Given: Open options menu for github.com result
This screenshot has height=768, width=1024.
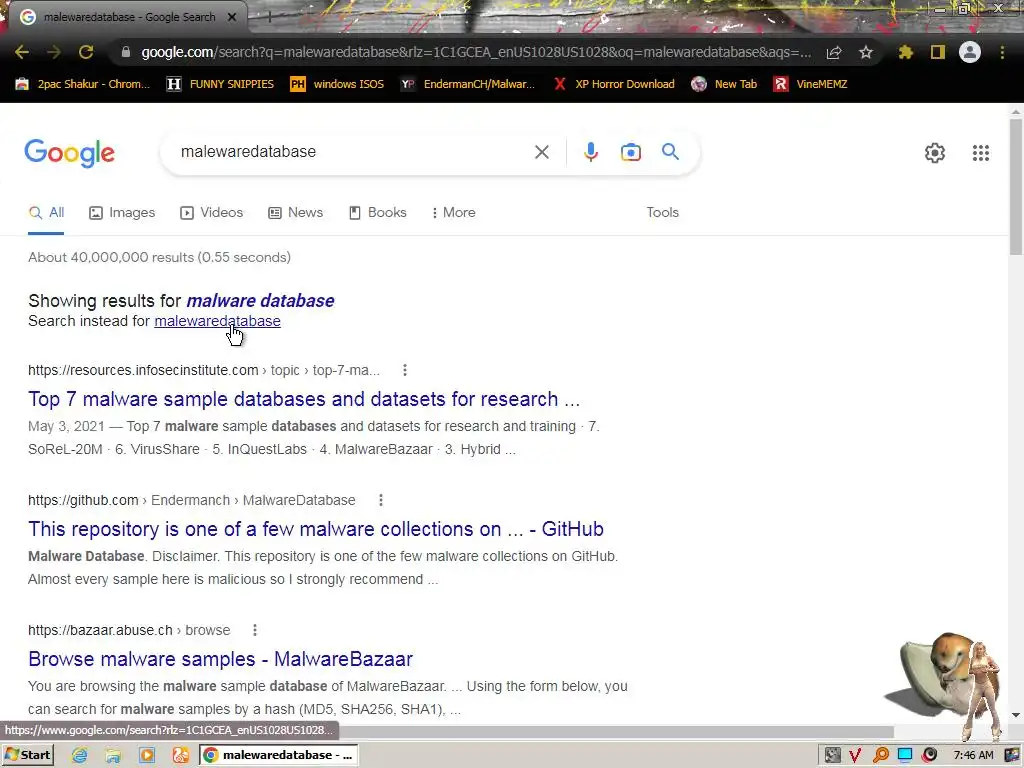Looking at the screenshot, I should point(381,500).
